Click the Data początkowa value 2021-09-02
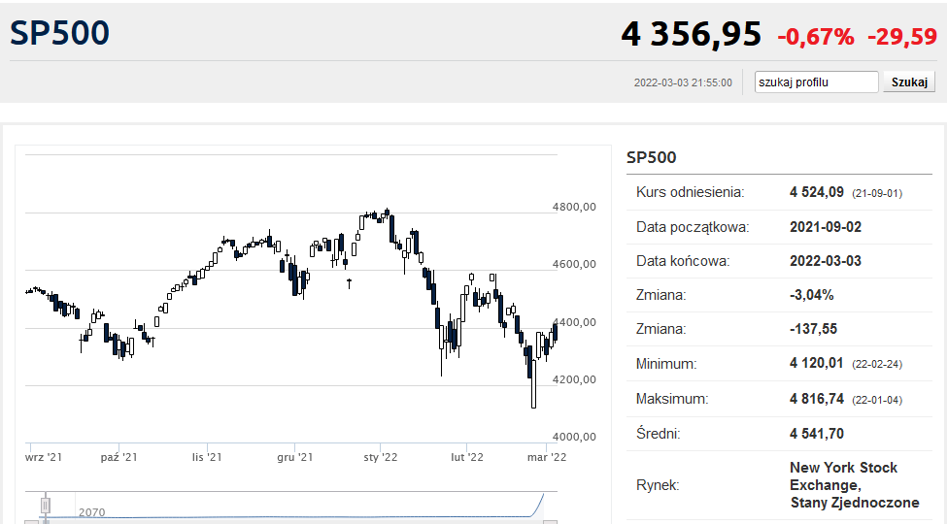Viewport: 948px width, 524px height. tap(825, 227)
